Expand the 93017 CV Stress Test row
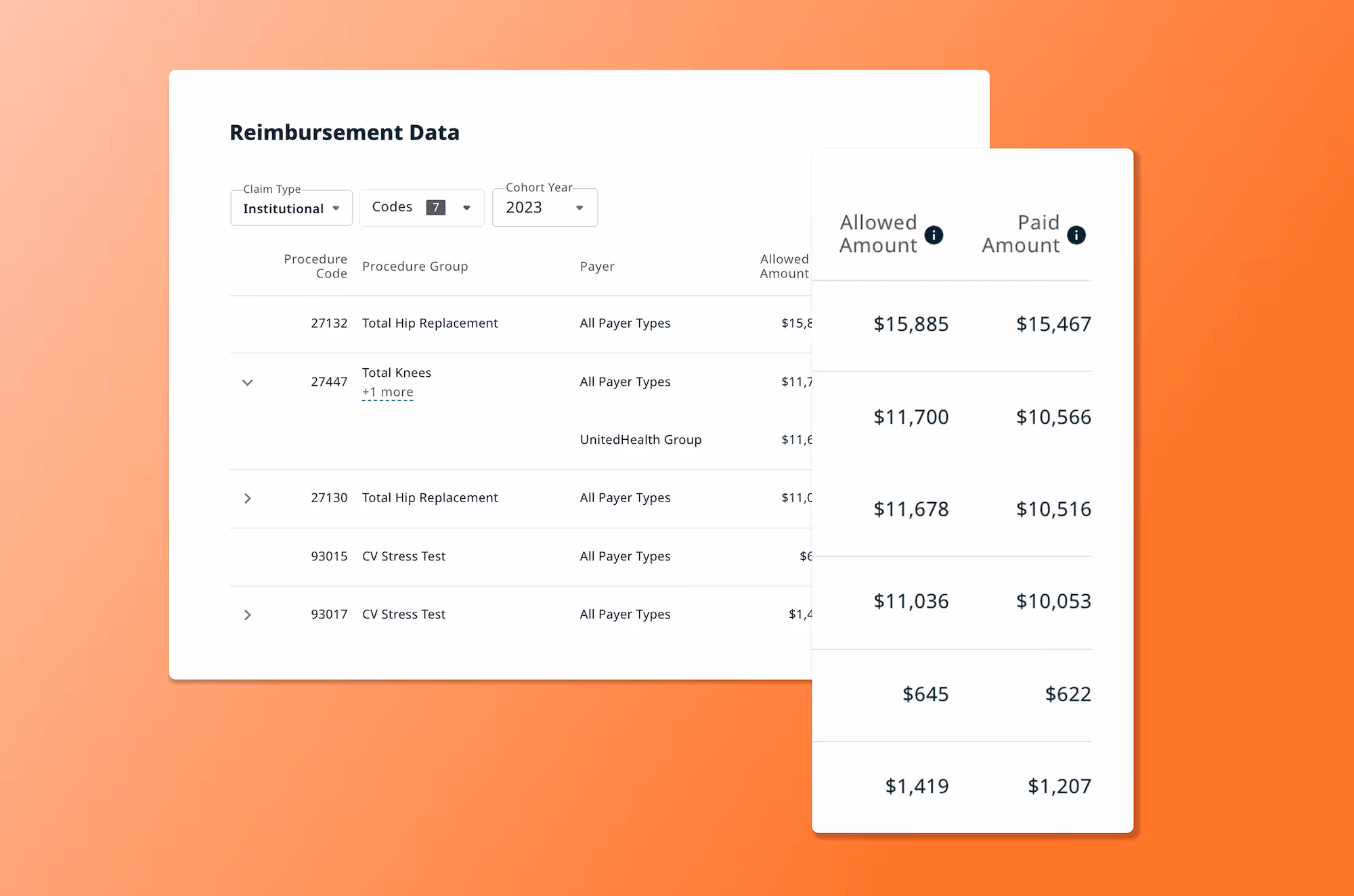 (x=248, y=615)
